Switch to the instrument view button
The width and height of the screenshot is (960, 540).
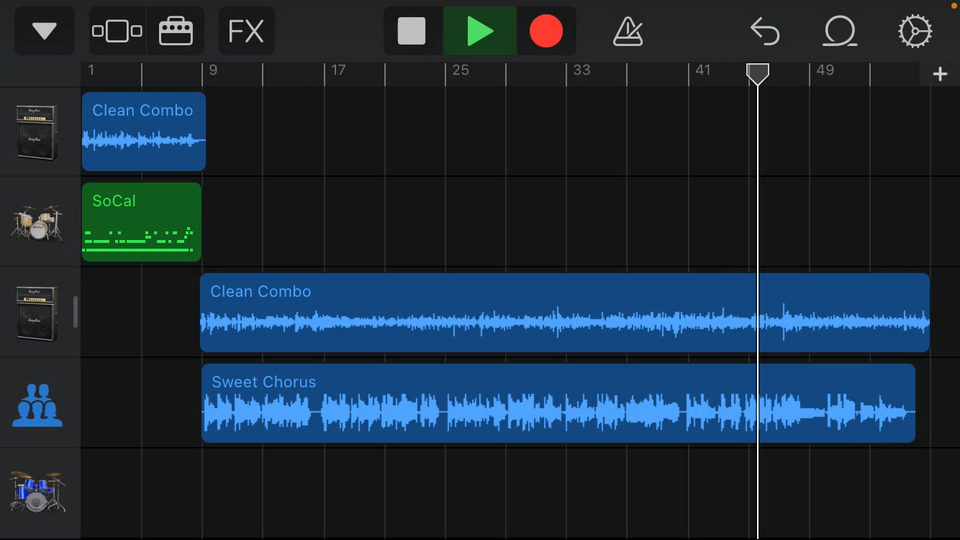(x=117, y=31)
